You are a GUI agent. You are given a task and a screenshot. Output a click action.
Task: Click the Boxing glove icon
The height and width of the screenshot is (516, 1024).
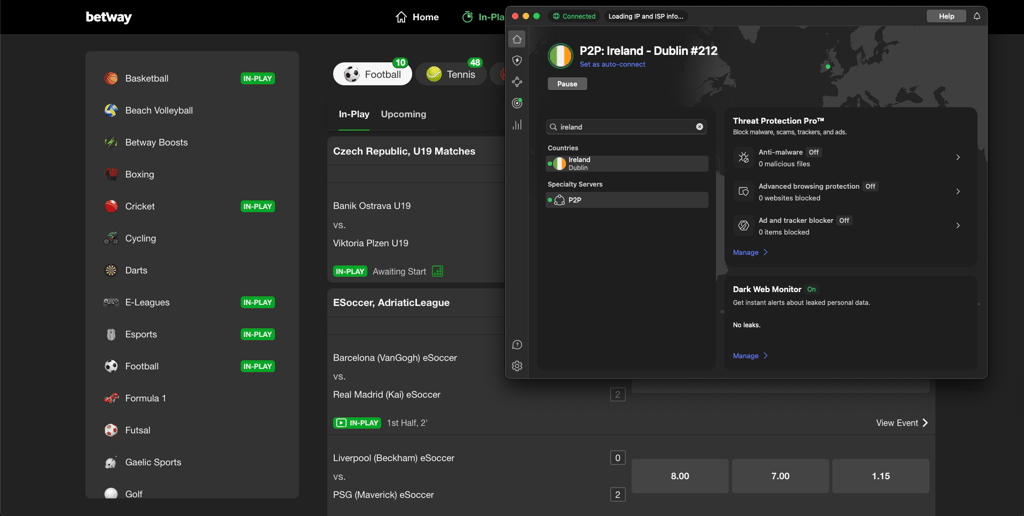click(x=111, y=174)
